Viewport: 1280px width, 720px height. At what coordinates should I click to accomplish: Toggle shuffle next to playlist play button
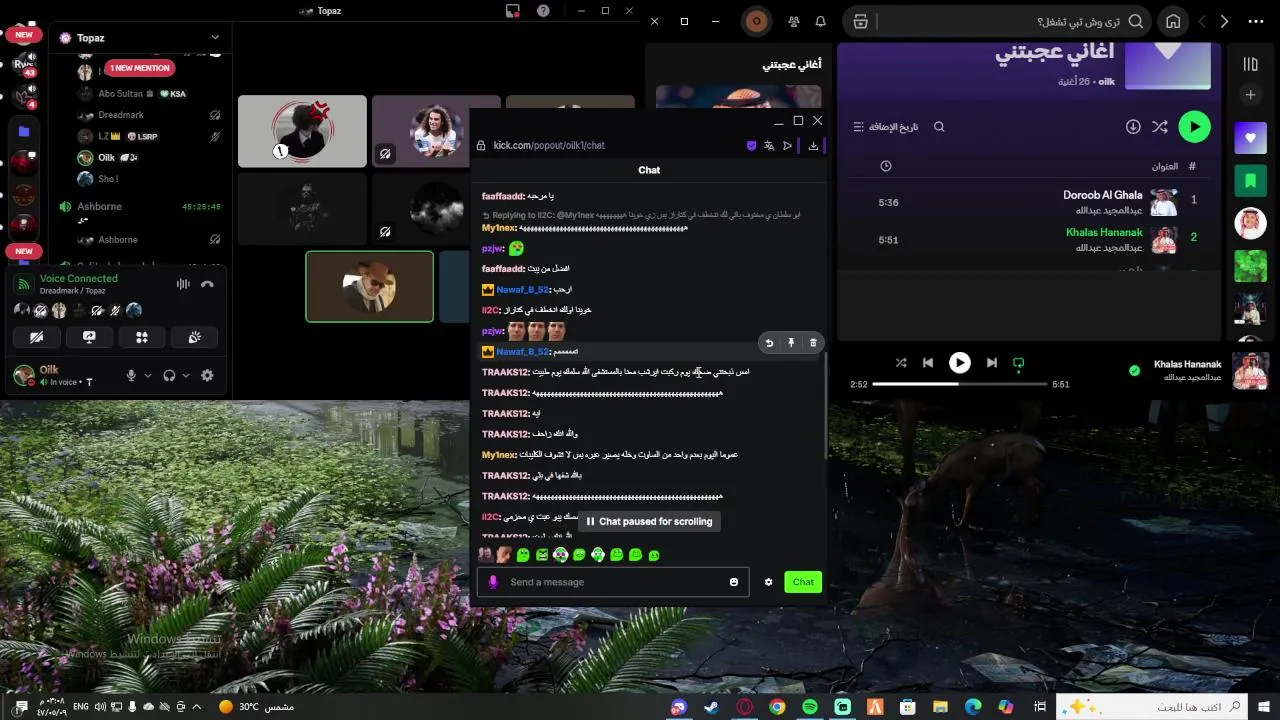click(x=1160, y=127)
